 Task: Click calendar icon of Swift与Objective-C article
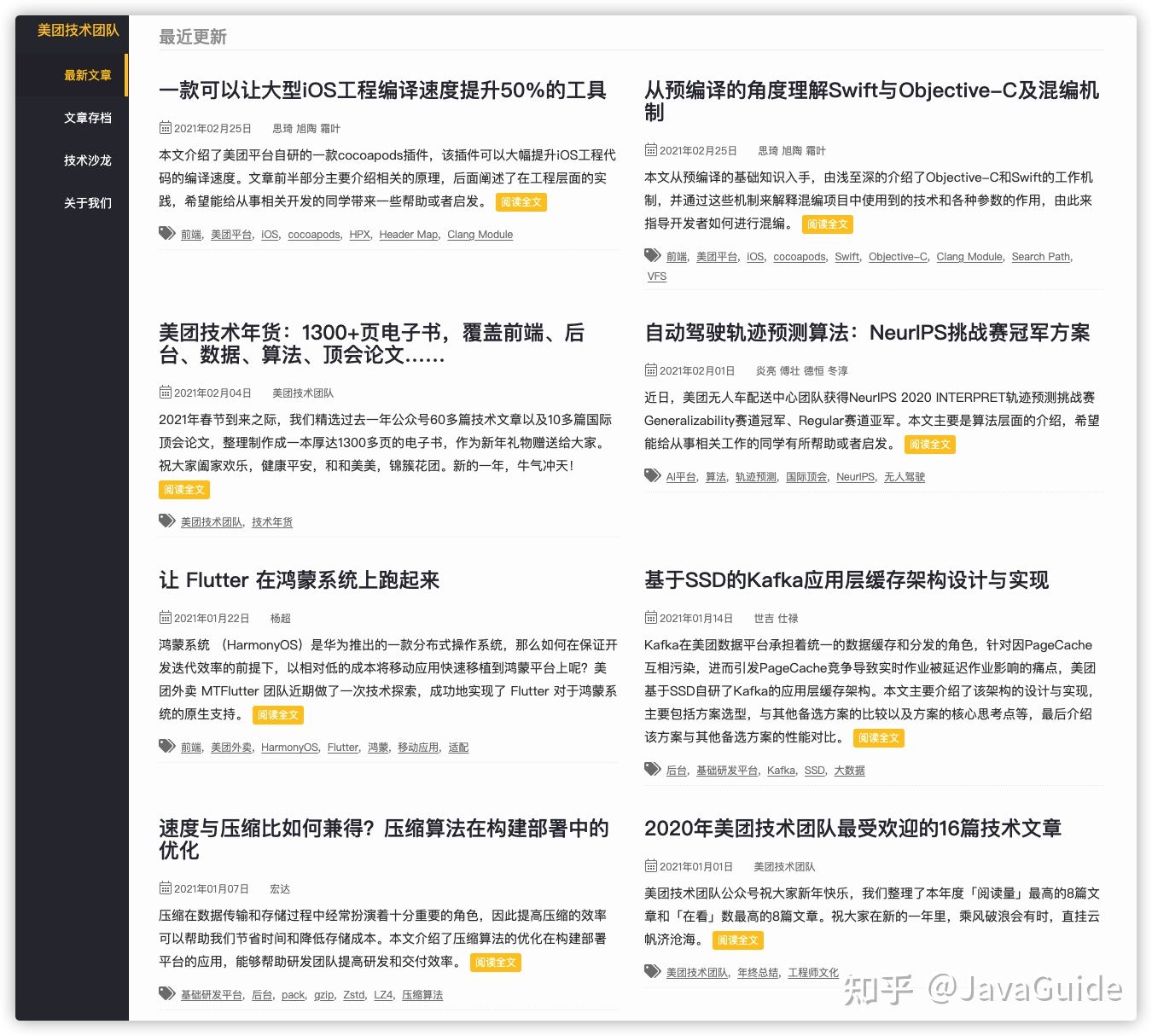pyautogui.click(x=651, y=150)
